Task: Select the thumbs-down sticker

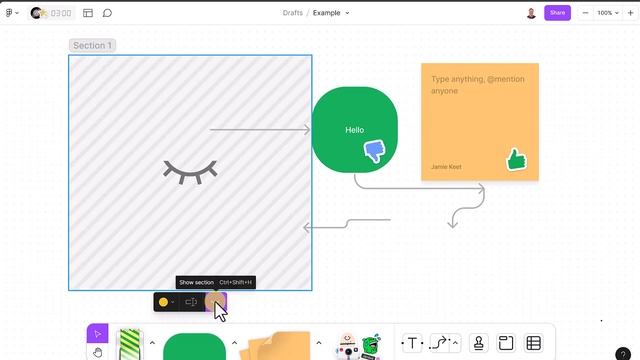Action: (x=374, y=151)
